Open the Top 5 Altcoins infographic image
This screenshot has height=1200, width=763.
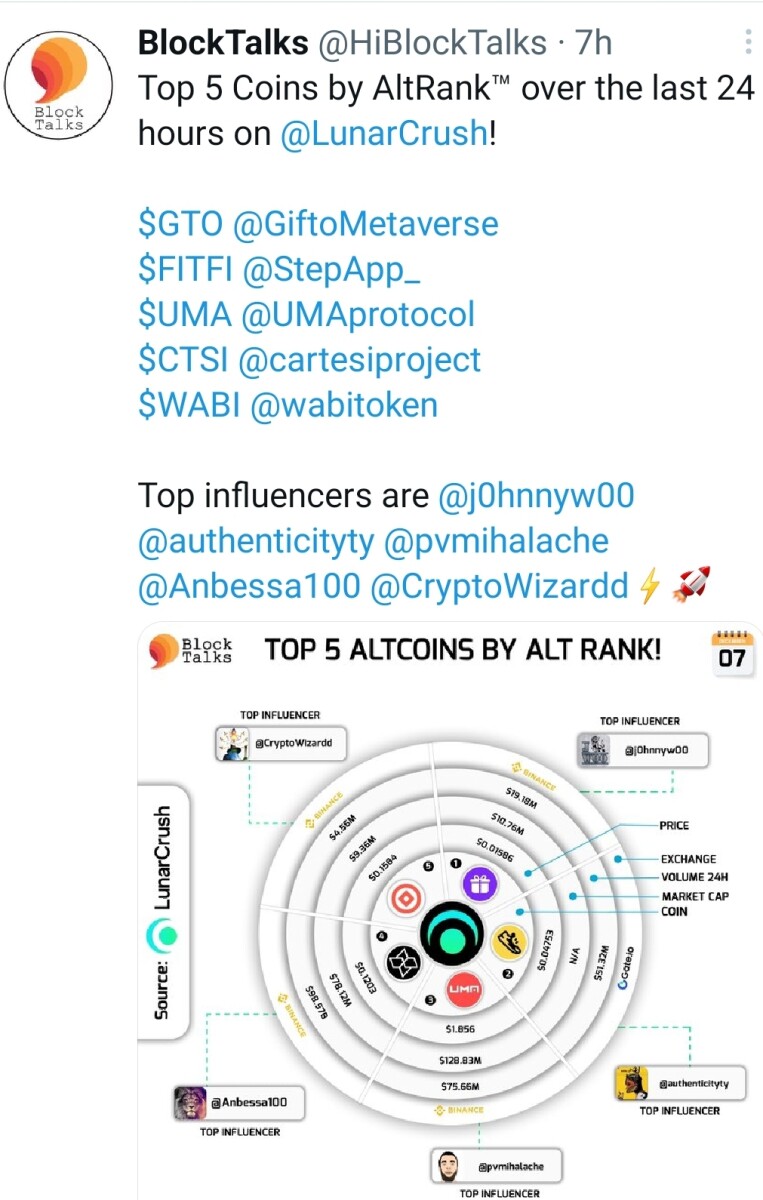coord(450,910)
